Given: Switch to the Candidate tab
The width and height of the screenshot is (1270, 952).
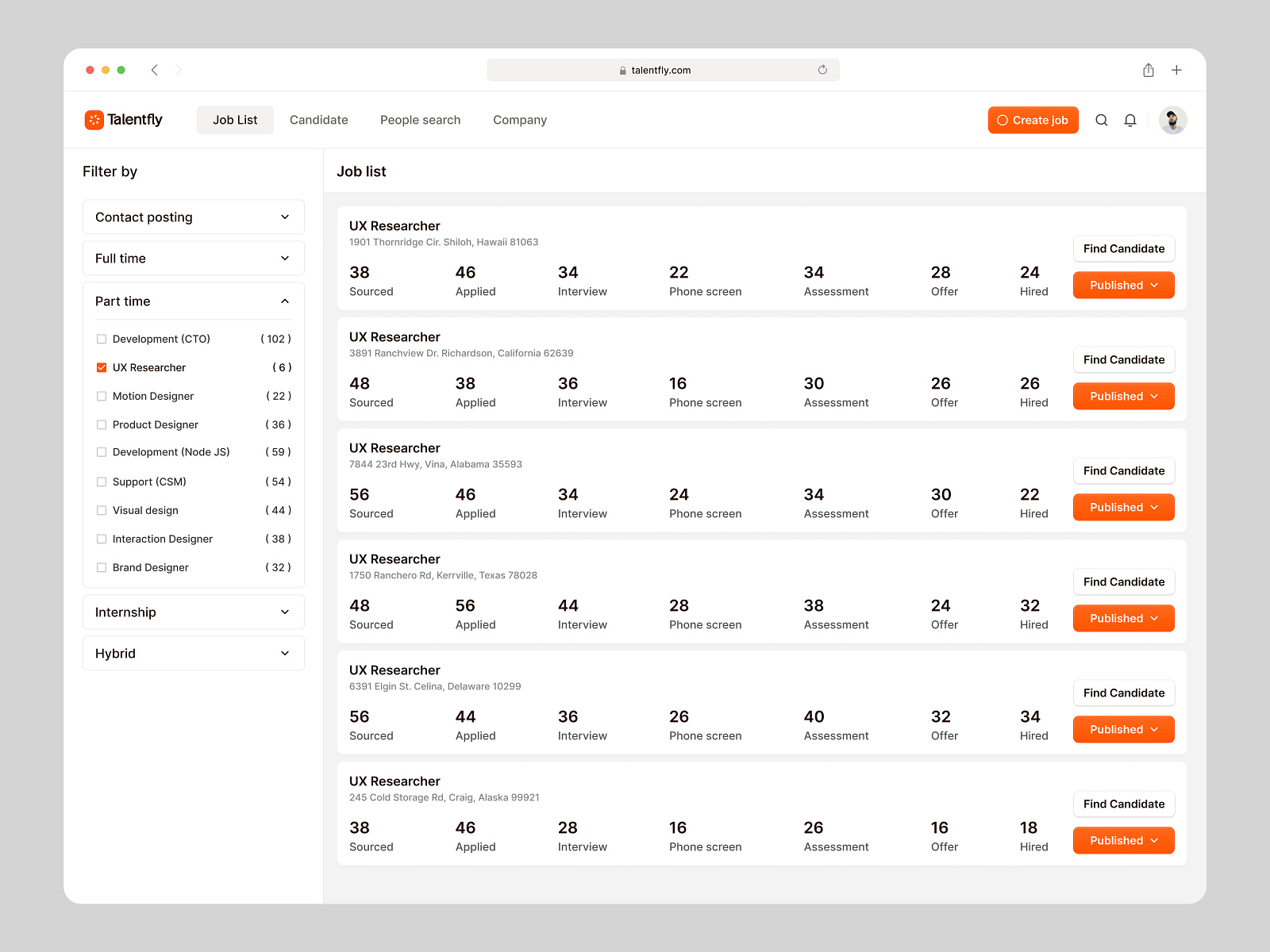Looking at the screenshot, I should [x=318, y=120].
